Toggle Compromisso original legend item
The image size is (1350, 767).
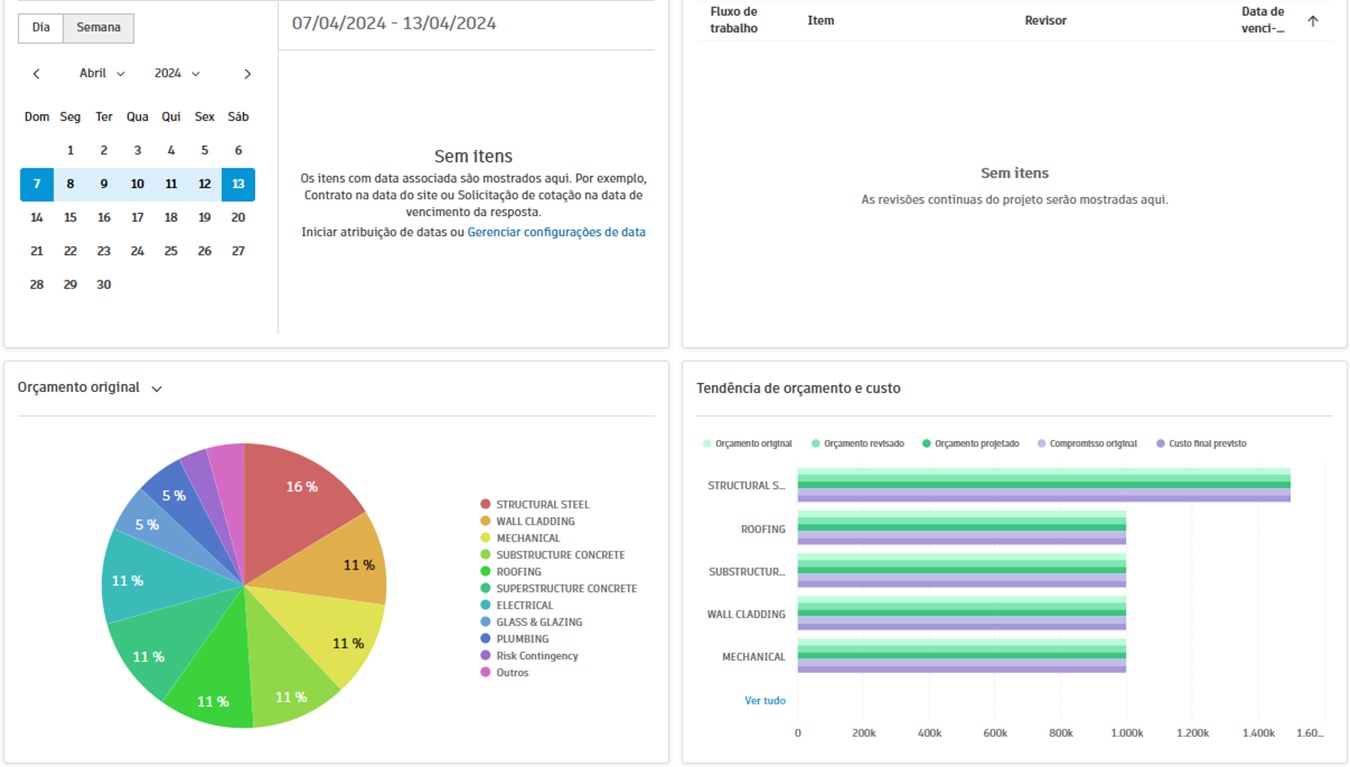coord(1087,444)
